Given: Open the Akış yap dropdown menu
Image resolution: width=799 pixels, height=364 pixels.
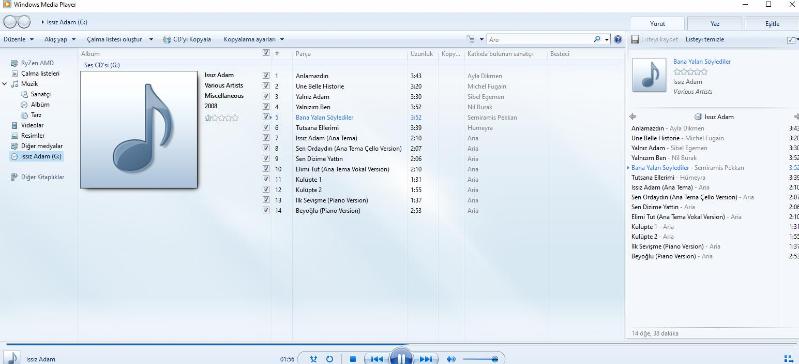Looking at the screenshot, I should pos(60,39).
